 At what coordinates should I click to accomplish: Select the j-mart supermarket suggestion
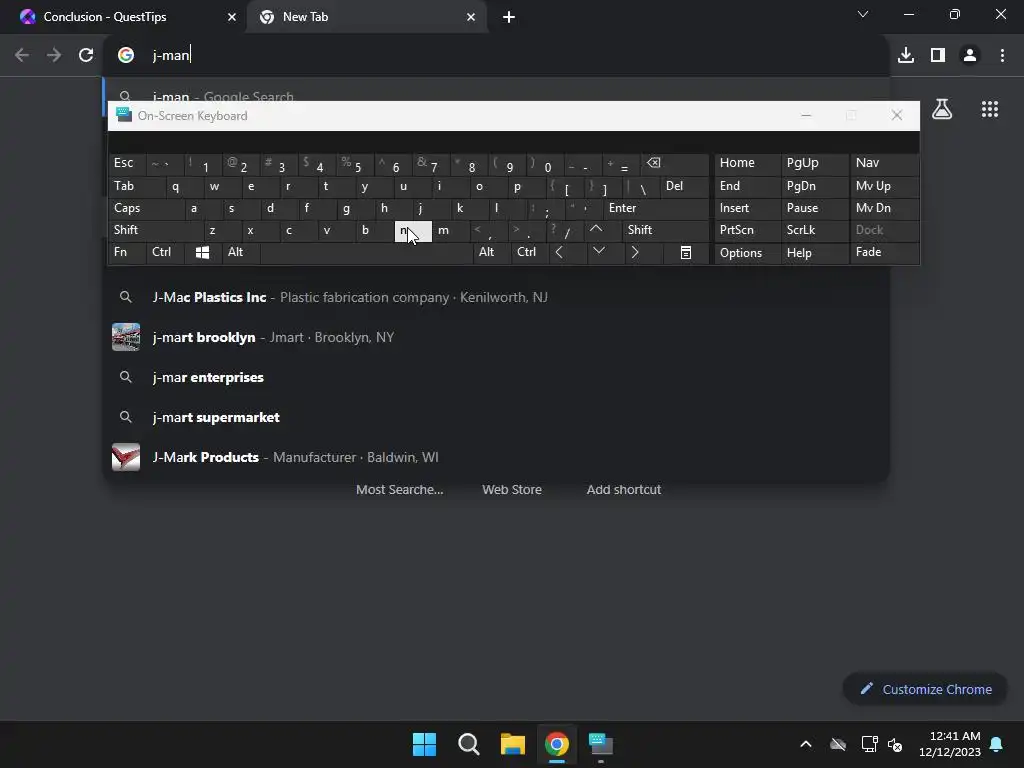tap(496, 417)
